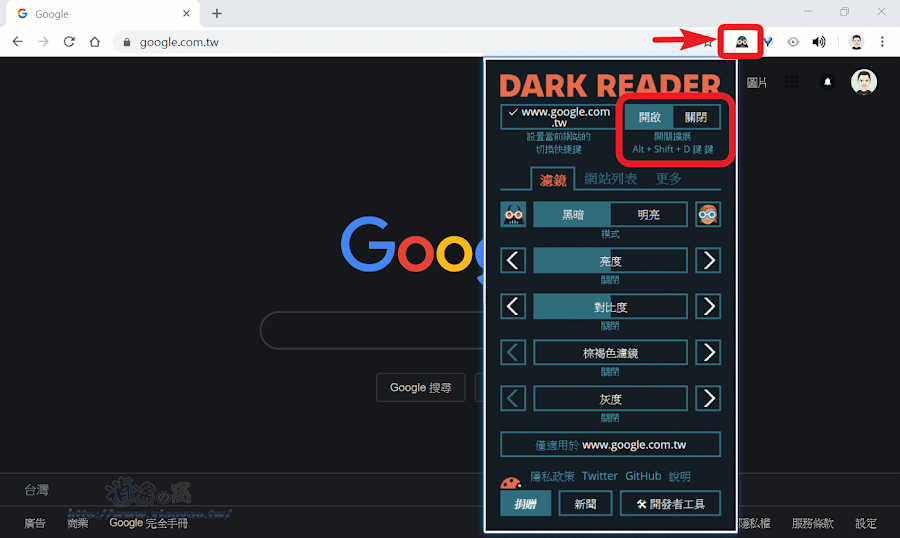Viewport: 900px width, 538px height.
Task: Click the 灰度 grayscale slider
Action: [610, 398]
